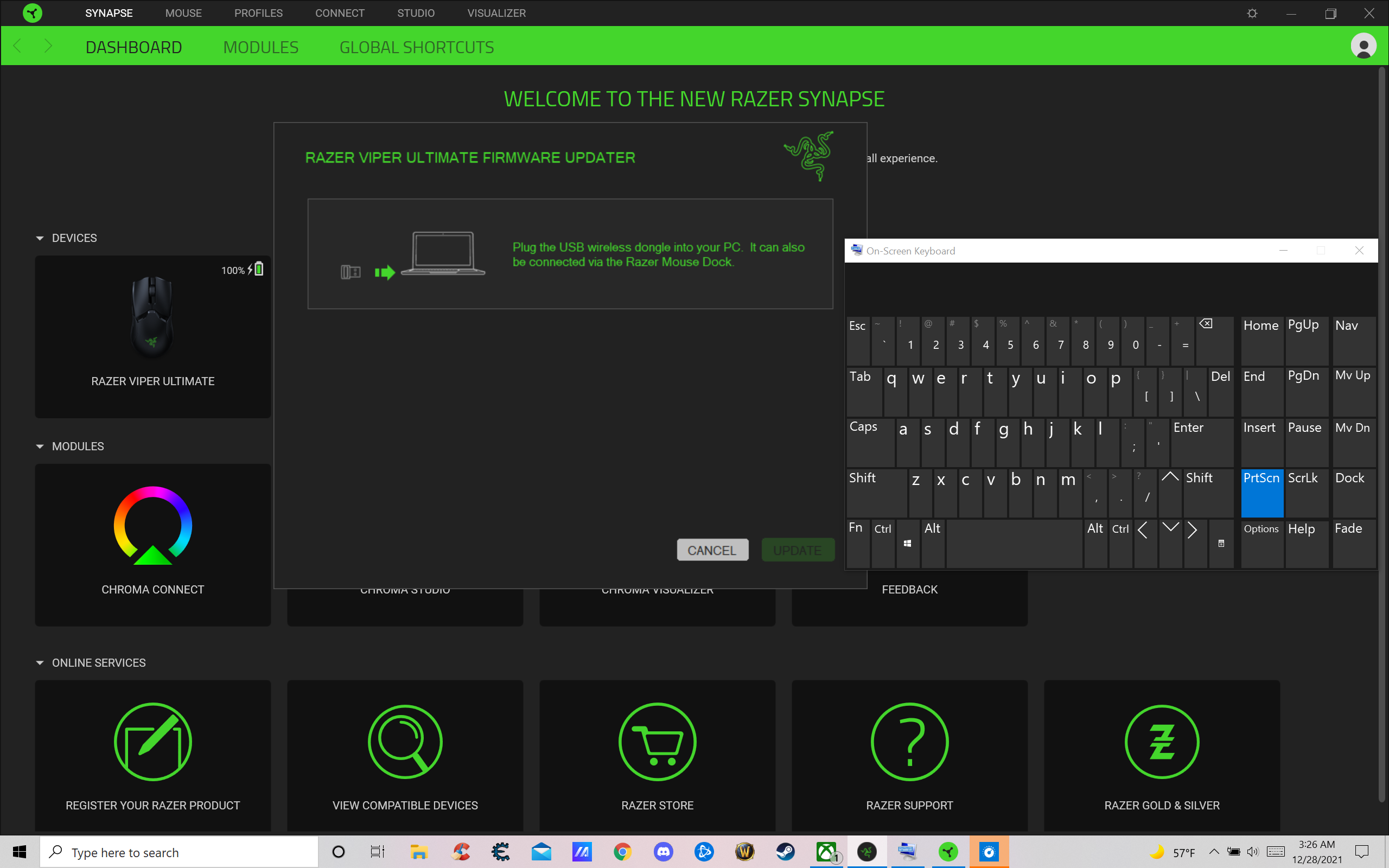Toggle left Alt on On-Screen Keyboard
The width and height of the screenshot is (1389, 868).
coord(933,544)
